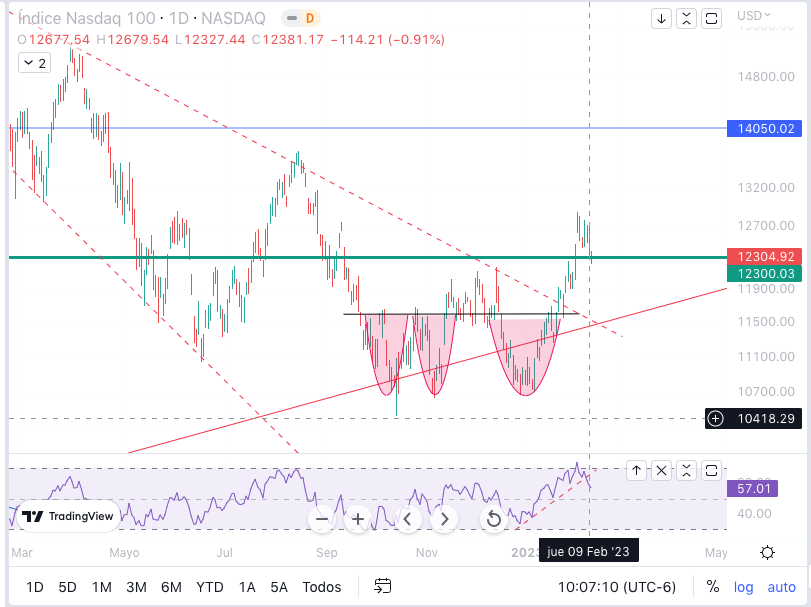Maximize the main chart pane
Screen dimensions: 811x607
[711, 18]
